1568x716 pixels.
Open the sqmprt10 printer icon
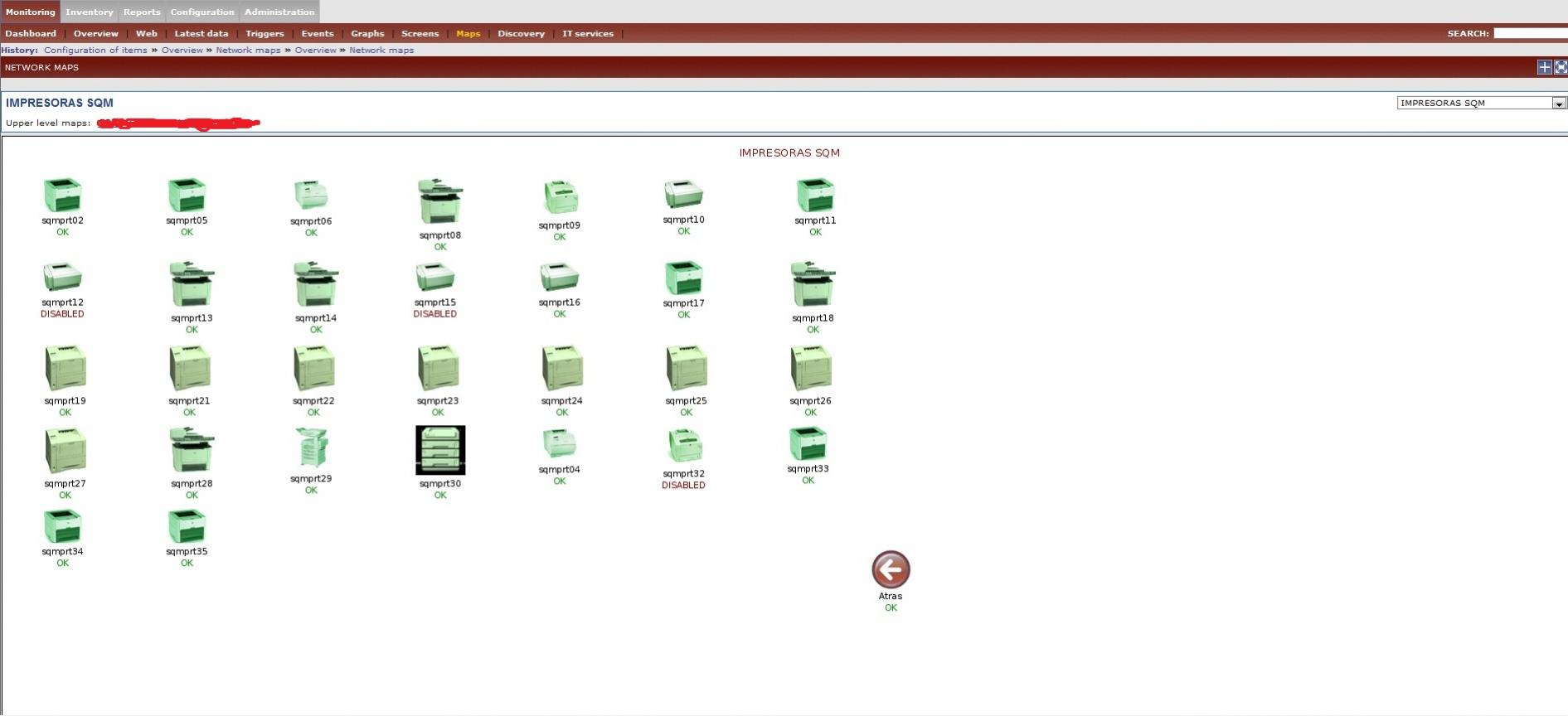684,195
